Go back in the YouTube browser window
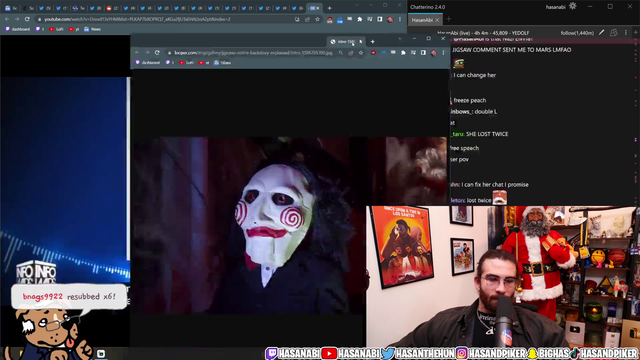 (x=7, y=19)
